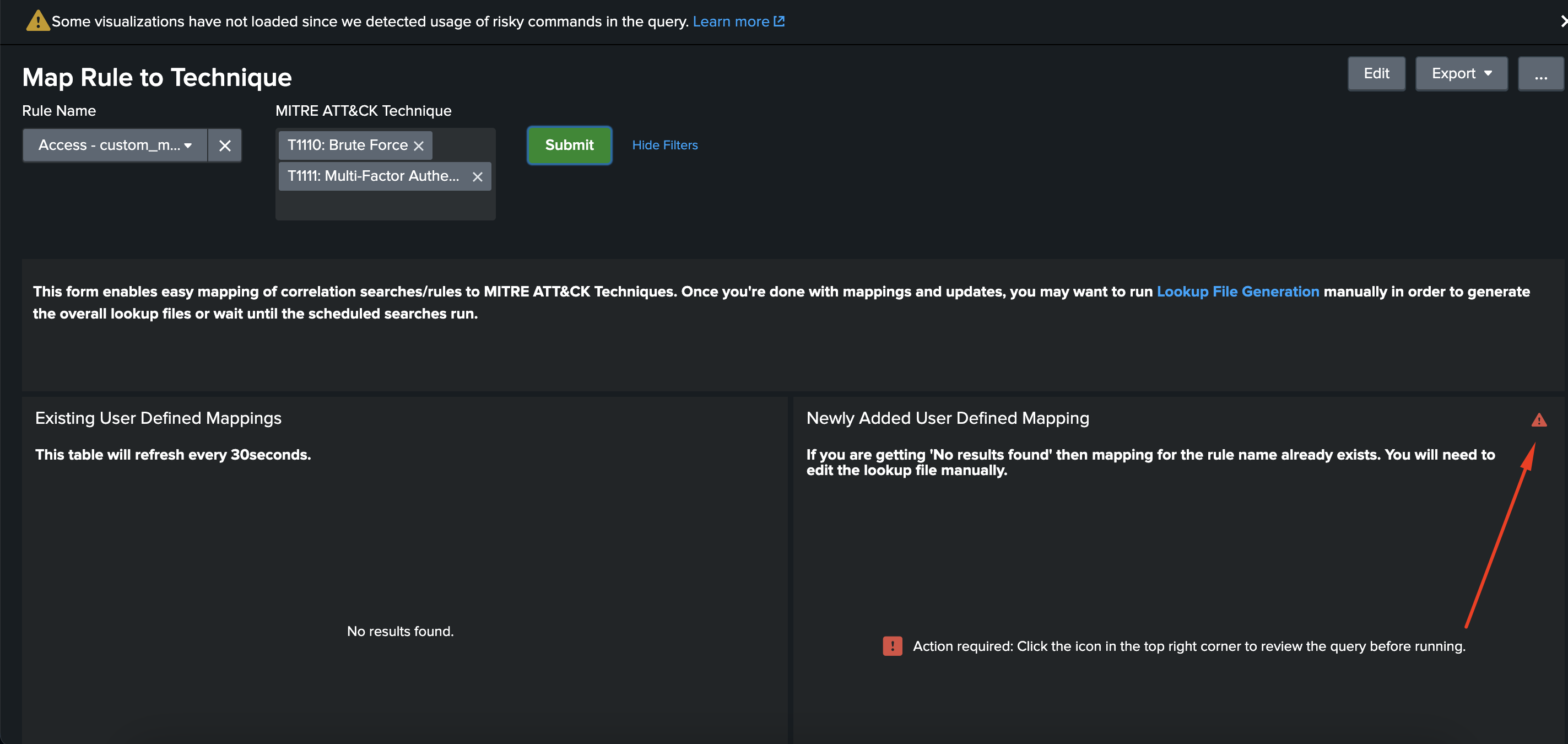Screen dimensions: 1568x744
Task: Open the Export dropdown menu
Action: tap(1461, 74)
